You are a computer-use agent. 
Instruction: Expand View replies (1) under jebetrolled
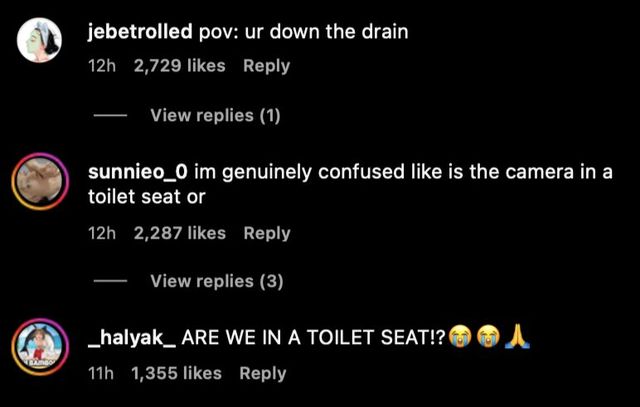[216, 115]
